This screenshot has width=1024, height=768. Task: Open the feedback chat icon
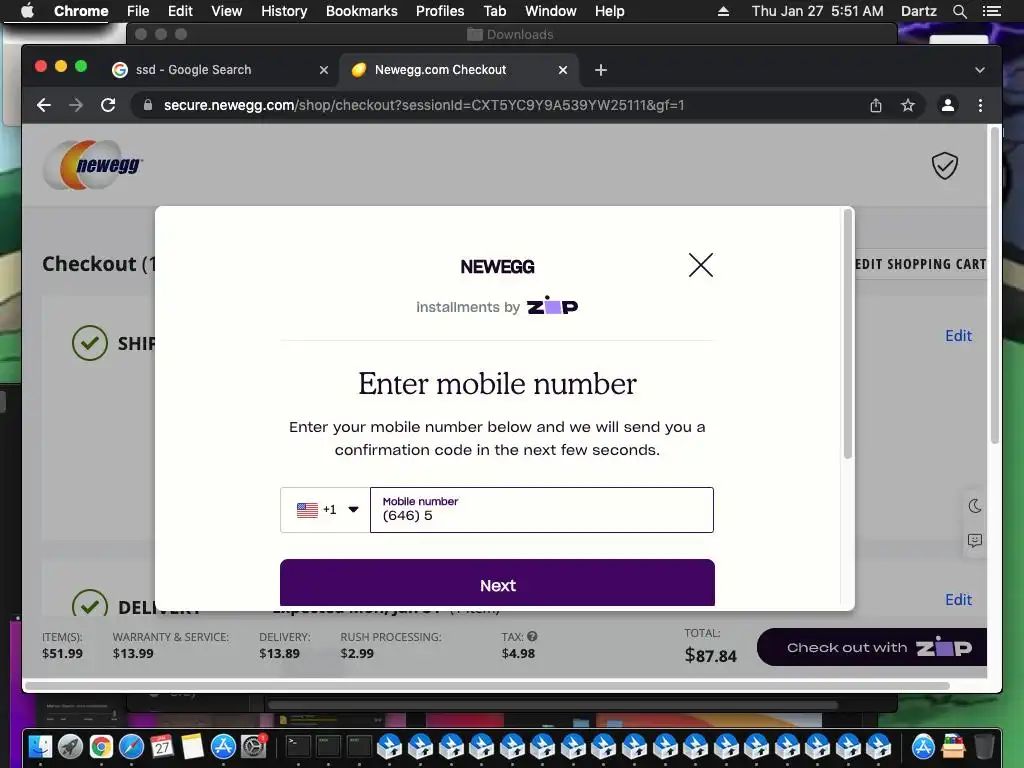974,541
